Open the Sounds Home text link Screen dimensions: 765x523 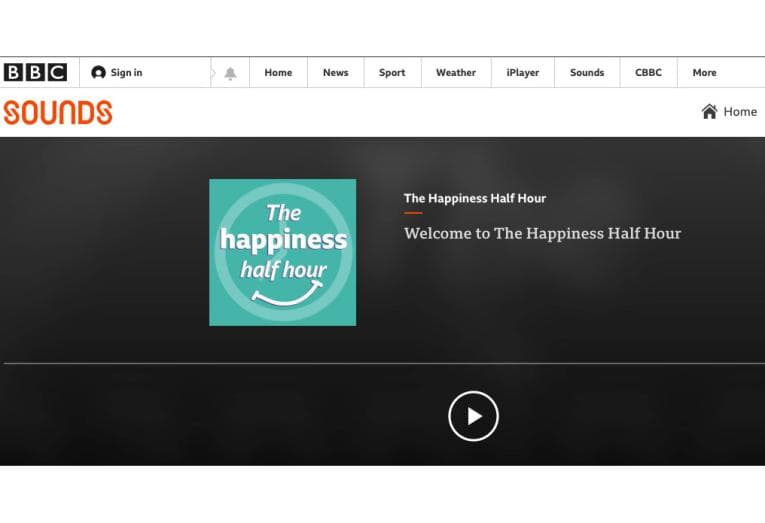[740, 112]
